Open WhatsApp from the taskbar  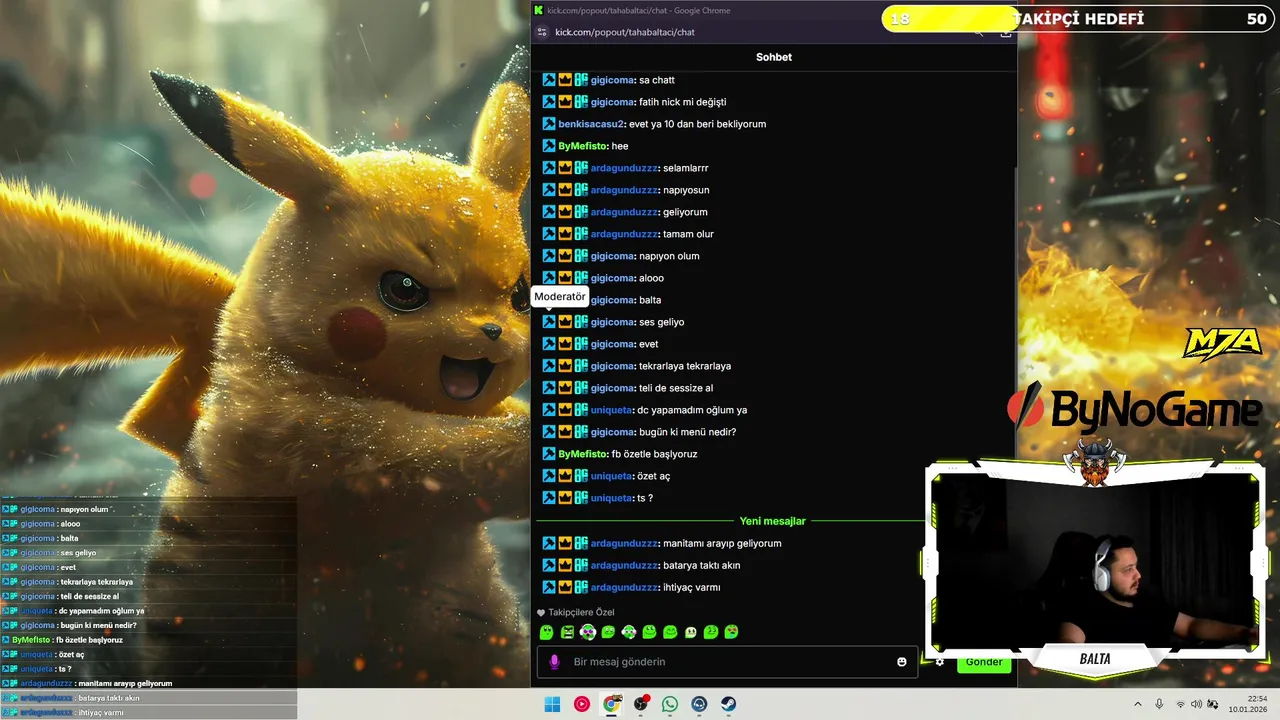[x=670, y=704]
